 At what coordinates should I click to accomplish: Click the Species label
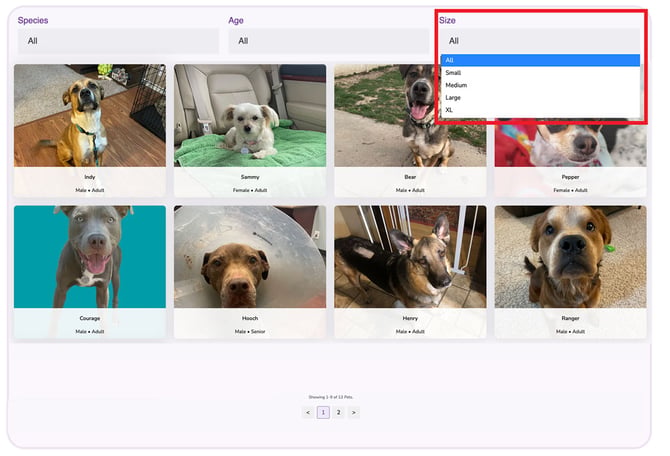pyautogui.click(x=33, y=21)
